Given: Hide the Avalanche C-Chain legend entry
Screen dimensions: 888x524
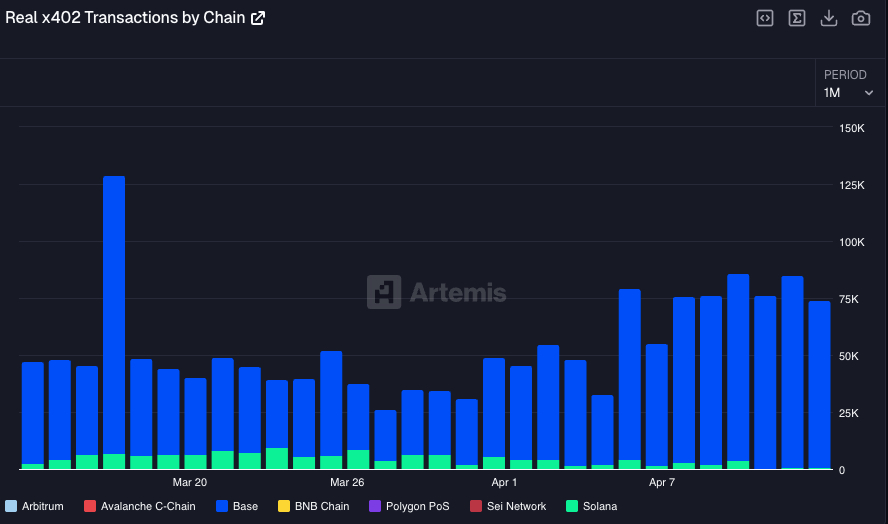Looking at the screenshot, I should pos(139,506).
